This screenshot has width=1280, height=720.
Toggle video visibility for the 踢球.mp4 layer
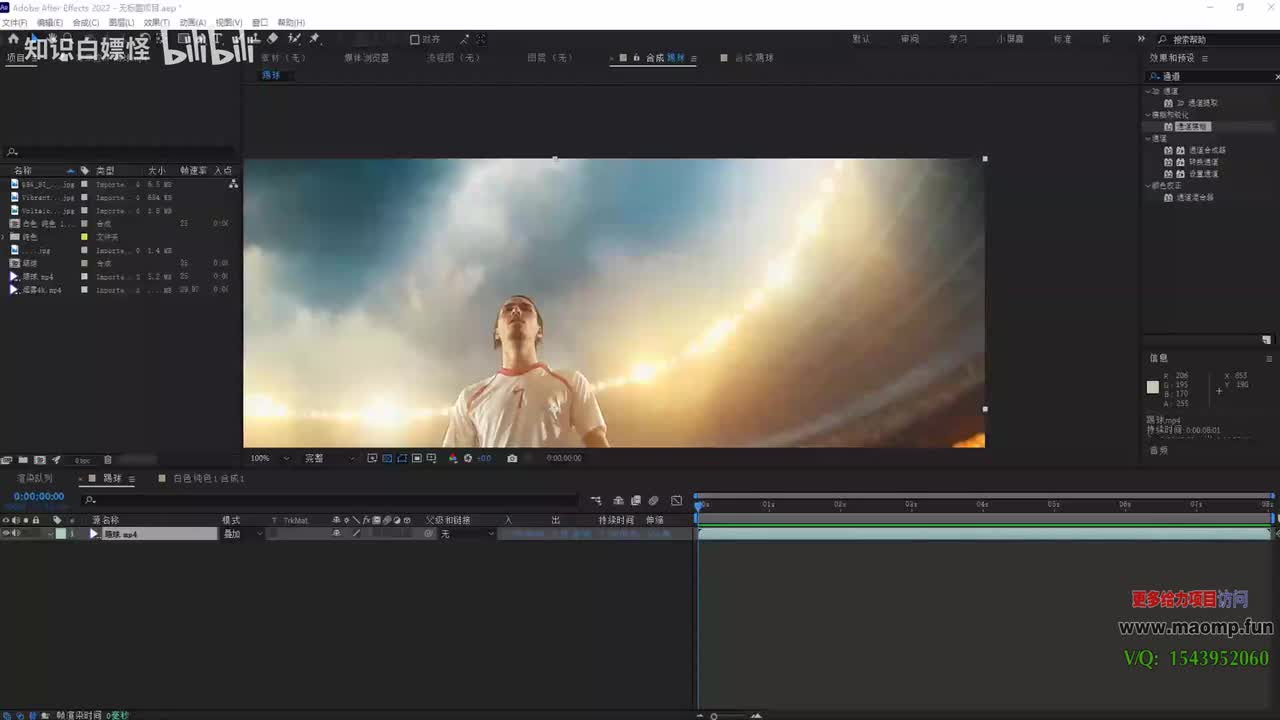pos(6,534)
